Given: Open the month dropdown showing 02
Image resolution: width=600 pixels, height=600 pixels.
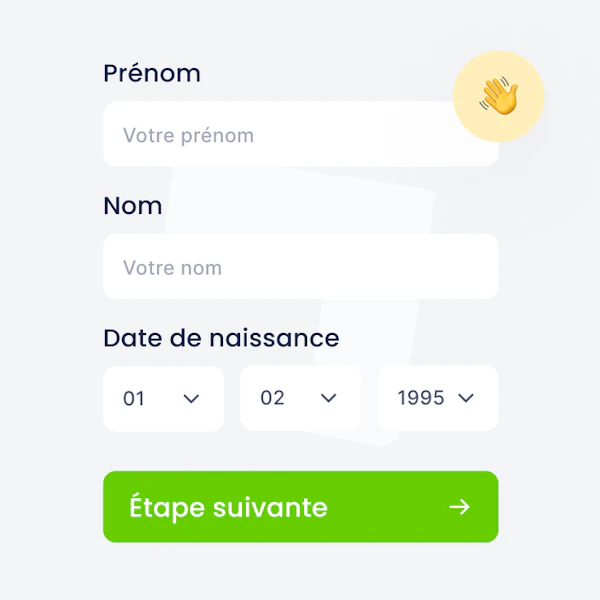Looking at the screenshot, I should [300, 398].
